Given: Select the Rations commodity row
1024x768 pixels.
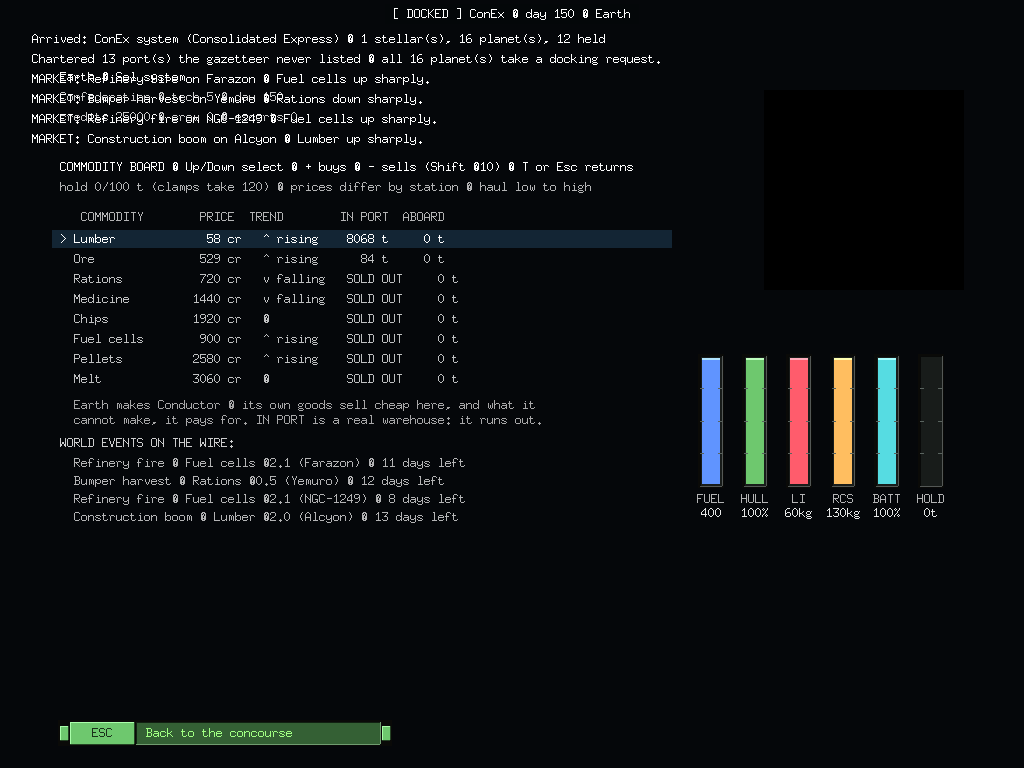Looking at the screenshot, I should coord(362,279).
